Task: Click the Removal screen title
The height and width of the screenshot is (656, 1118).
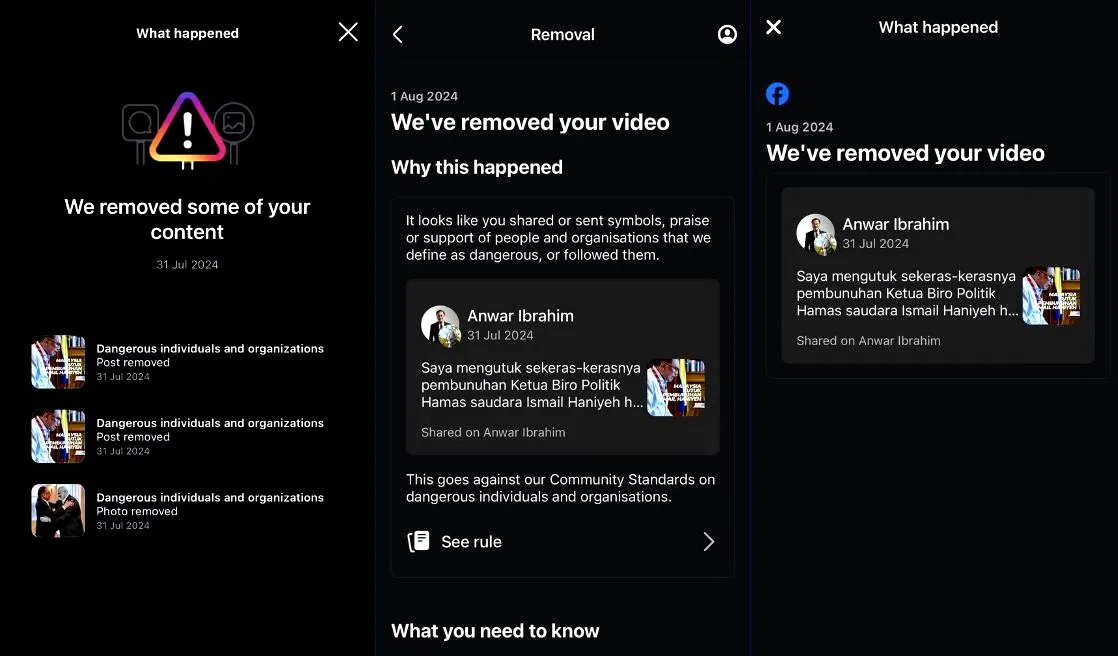Action: (563, 34)
